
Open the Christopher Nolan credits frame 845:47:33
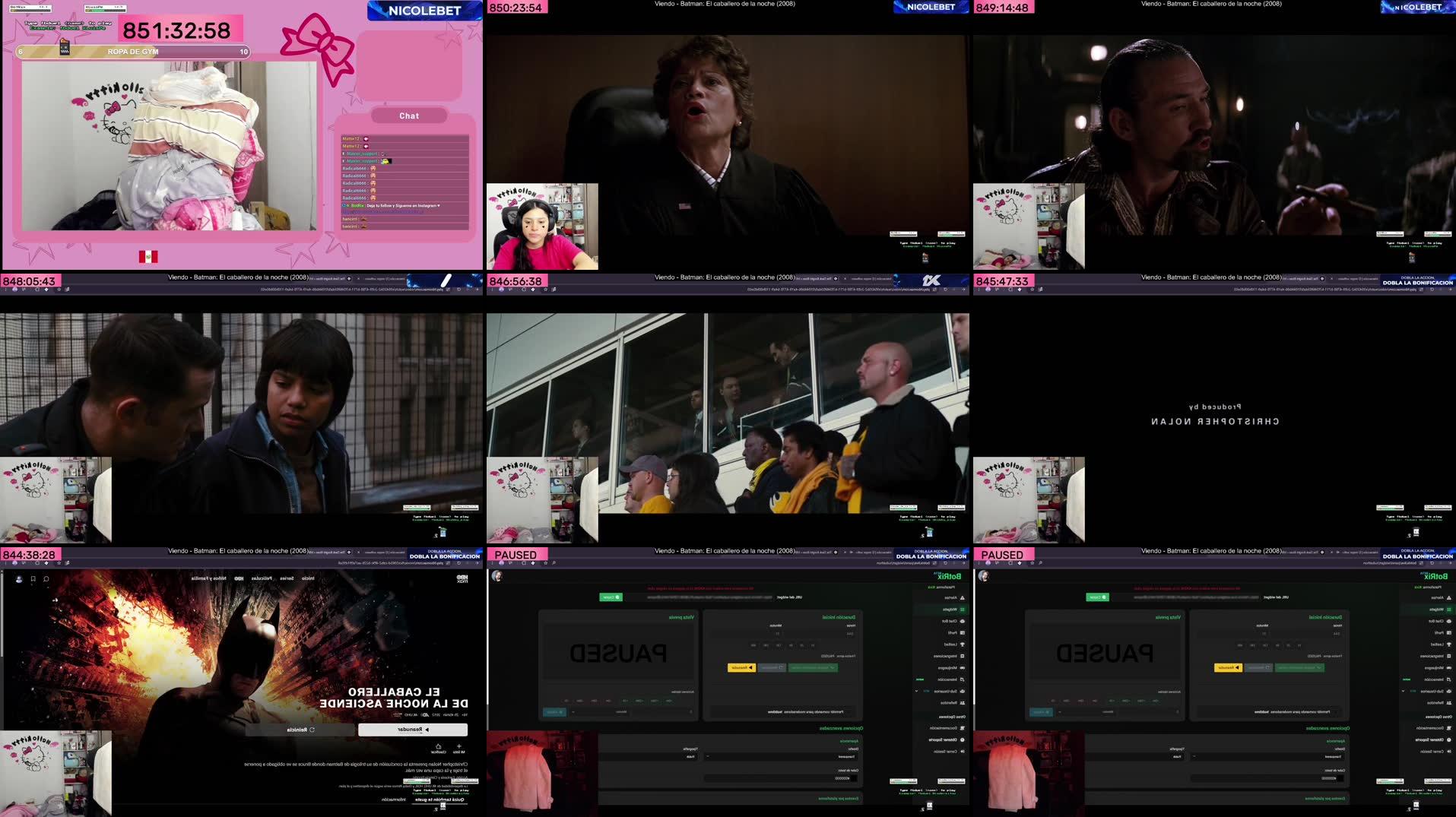pos(1214,410)
